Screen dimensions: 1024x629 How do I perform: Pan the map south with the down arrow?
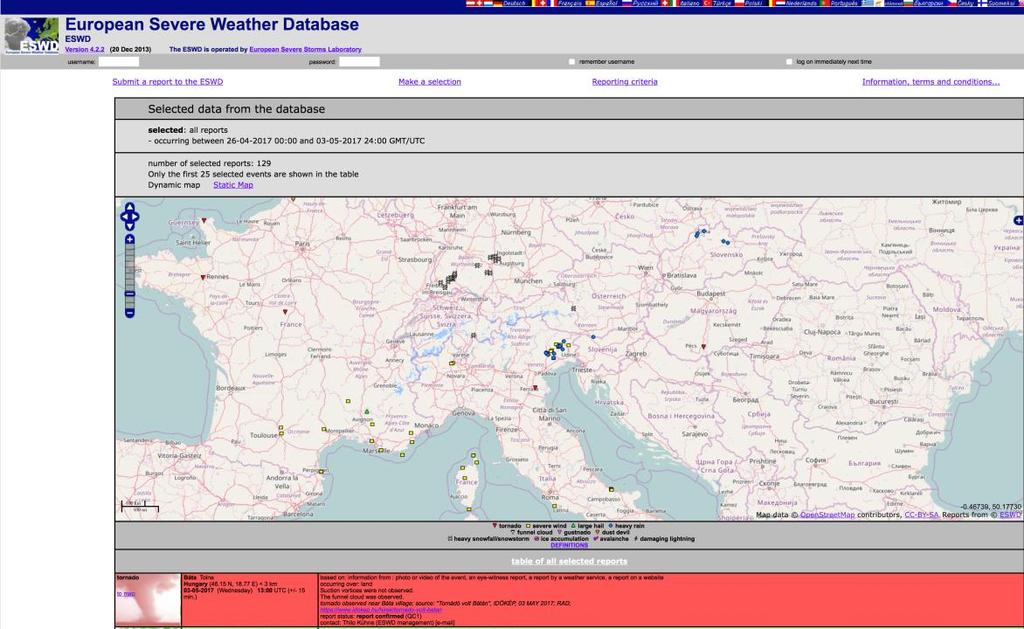tap(129, 226)
